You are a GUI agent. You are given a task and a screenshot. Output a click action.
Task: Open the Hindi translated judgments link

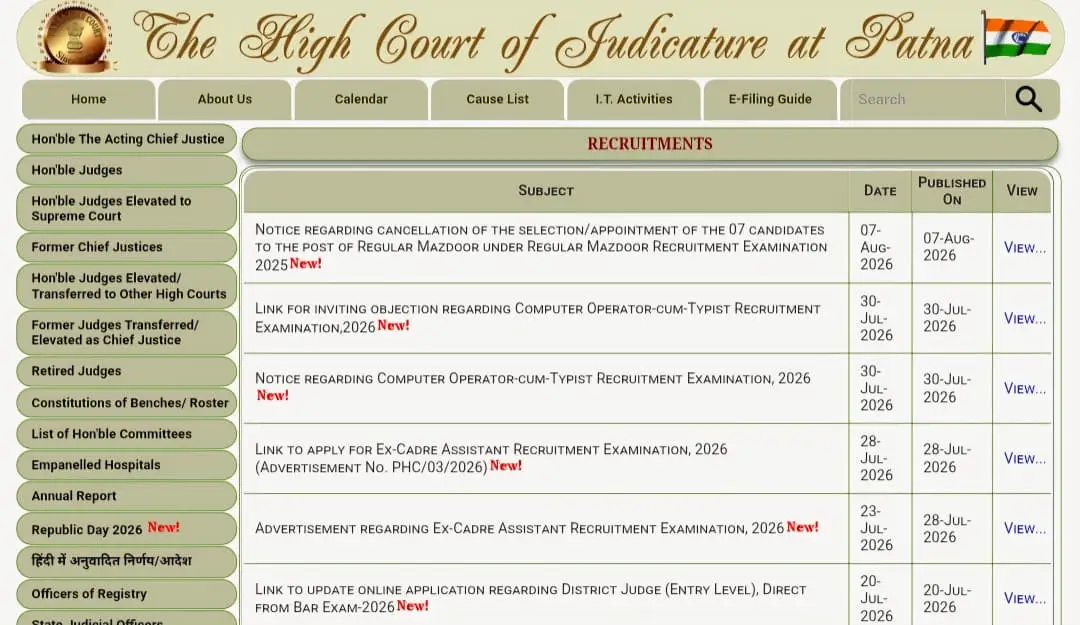[x=127, y=561]
